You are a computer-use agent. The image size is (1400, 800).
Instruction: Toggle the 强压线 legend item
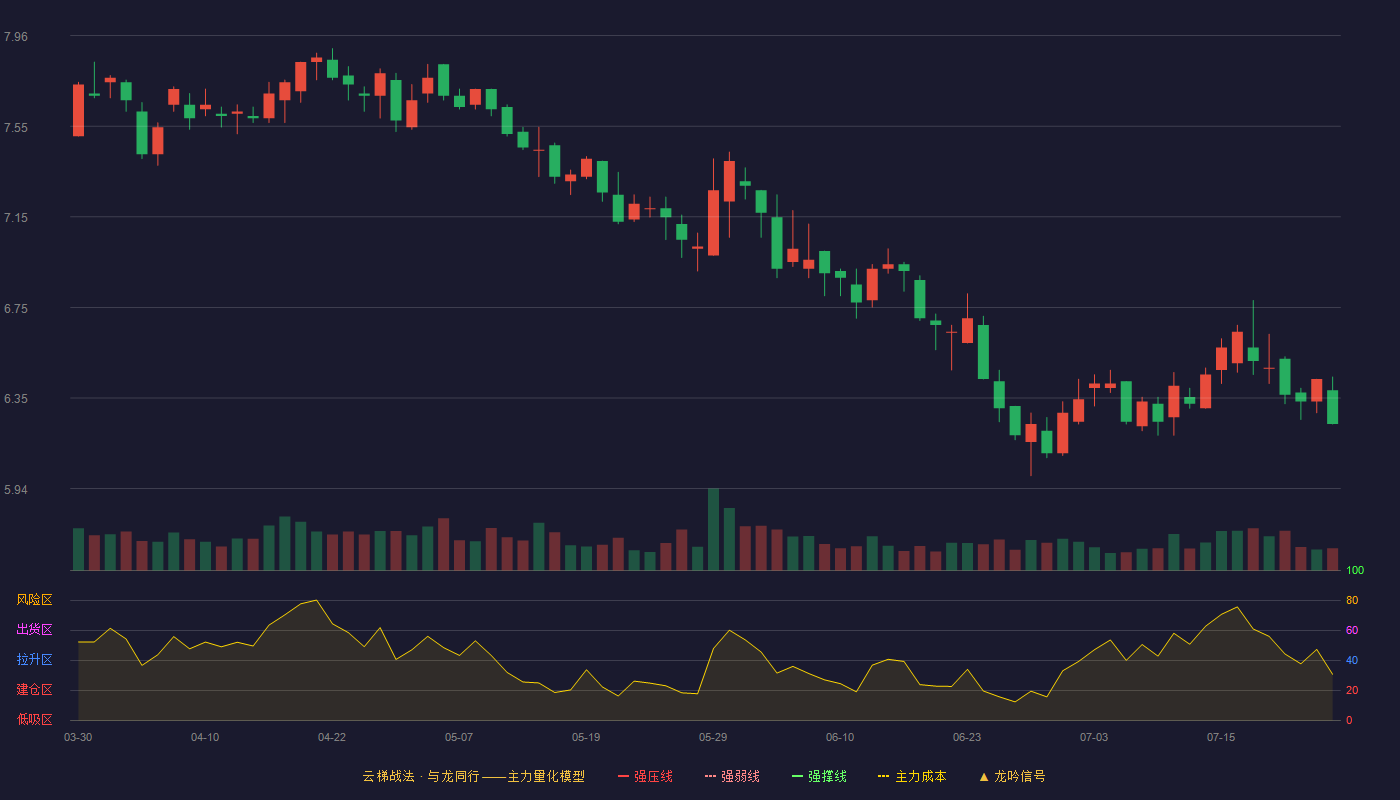[x=645, y=776]
